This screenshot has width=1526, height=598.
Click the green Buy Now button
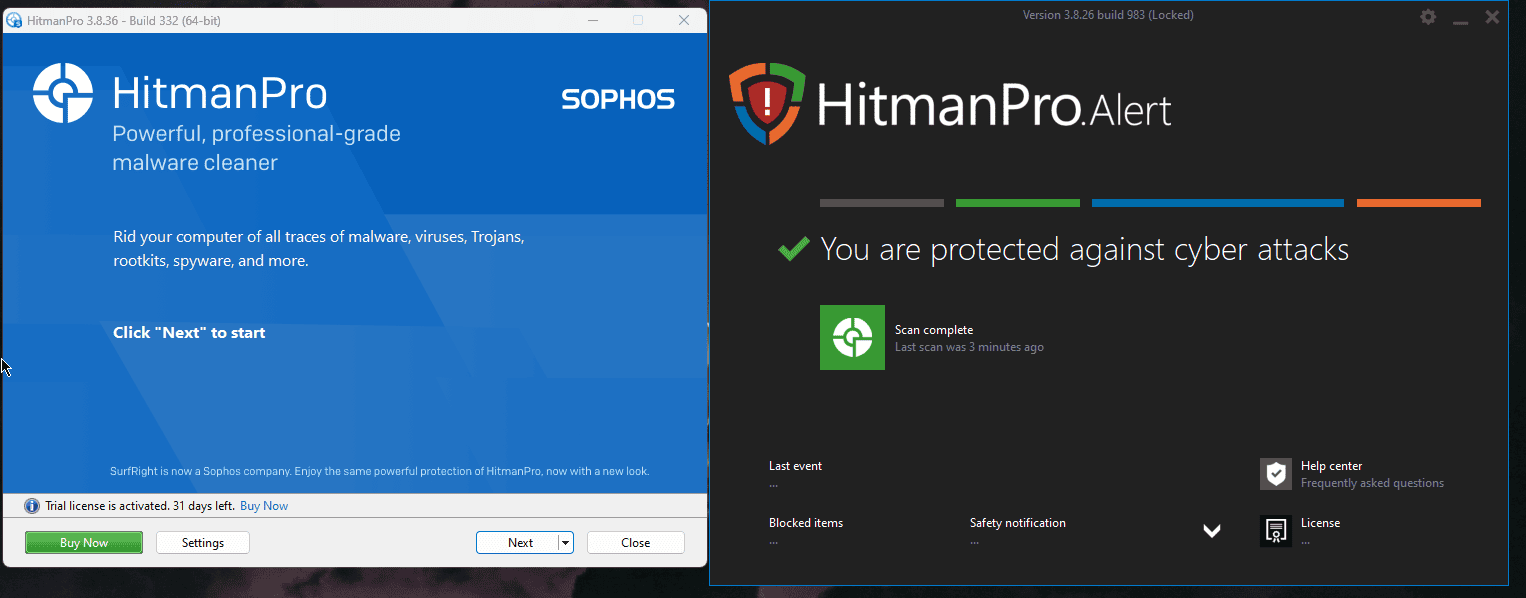coord(83,542)
